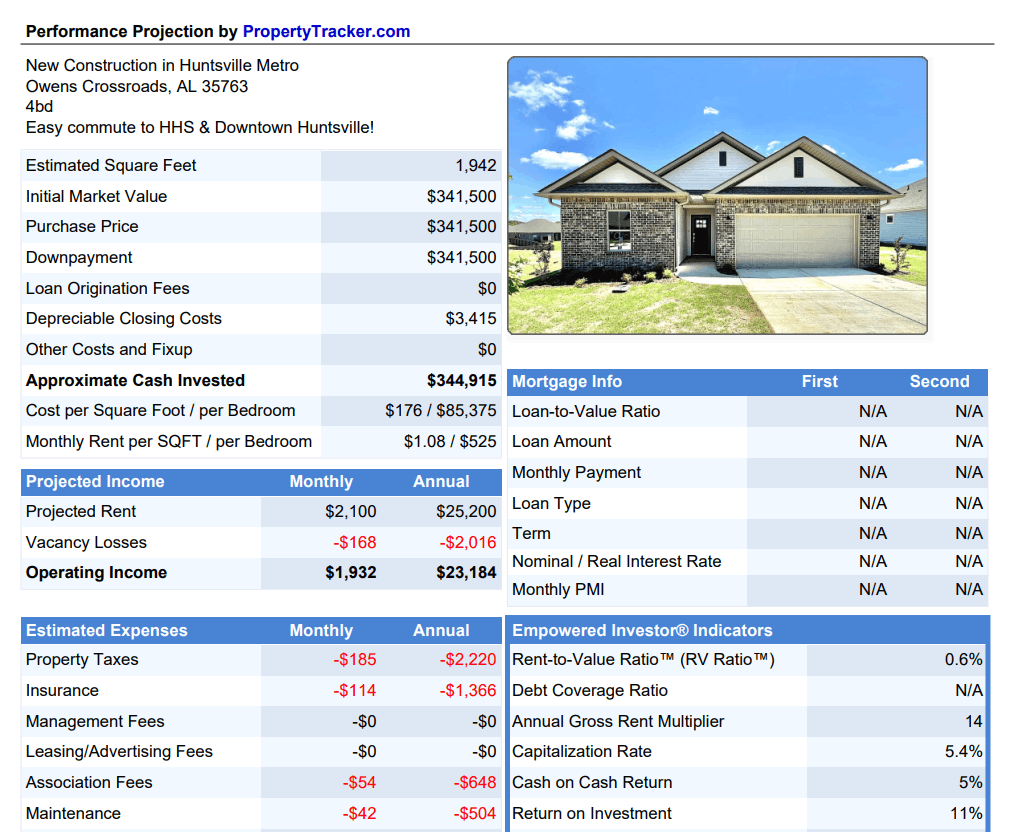Viewport: 1015px width, 832px height.
Task: Select the $23,184 annual Operating Income value
Action: pos(466,572)
